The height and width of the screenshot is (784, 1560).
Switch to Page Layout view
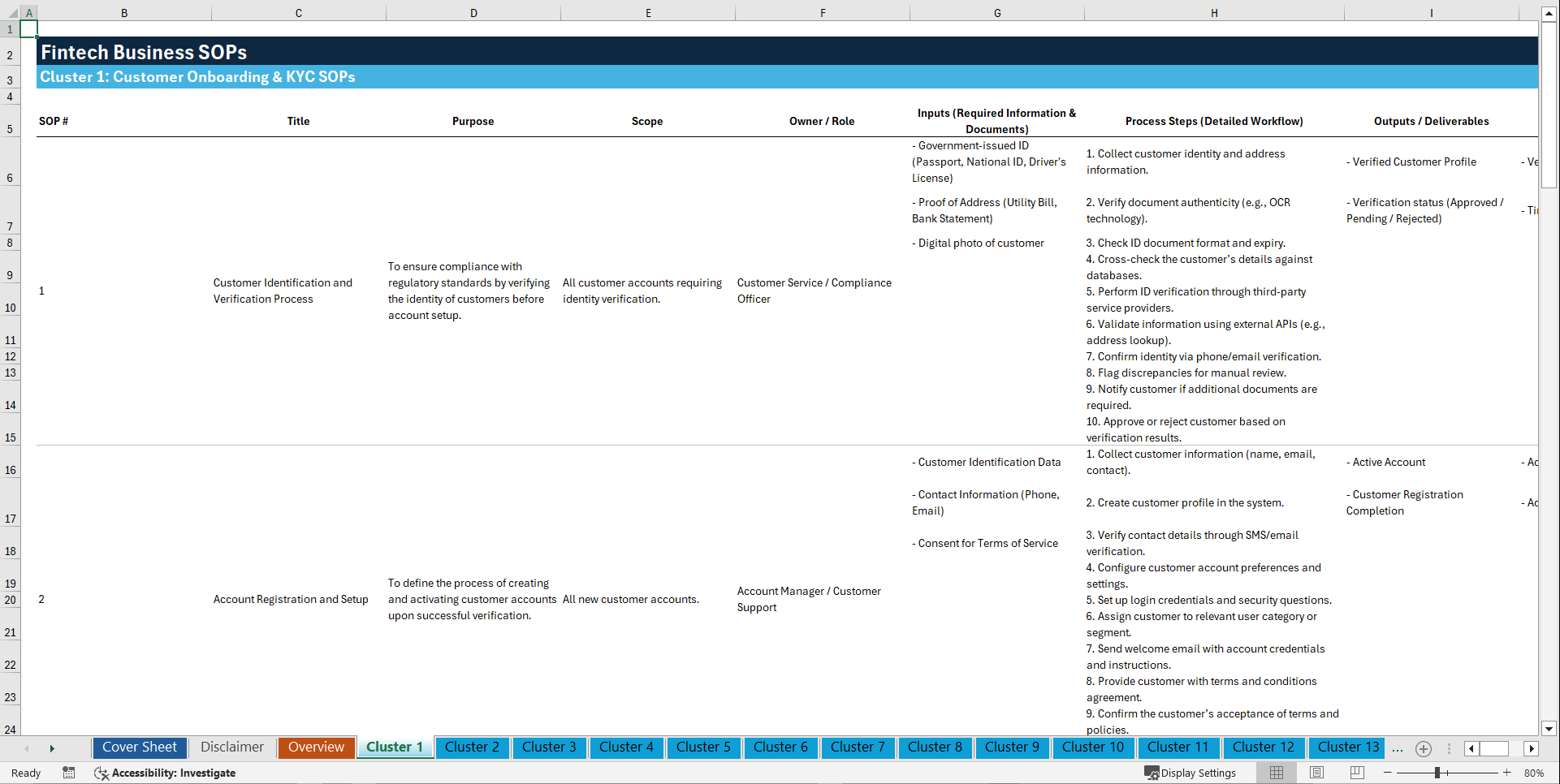point(1316,773)
